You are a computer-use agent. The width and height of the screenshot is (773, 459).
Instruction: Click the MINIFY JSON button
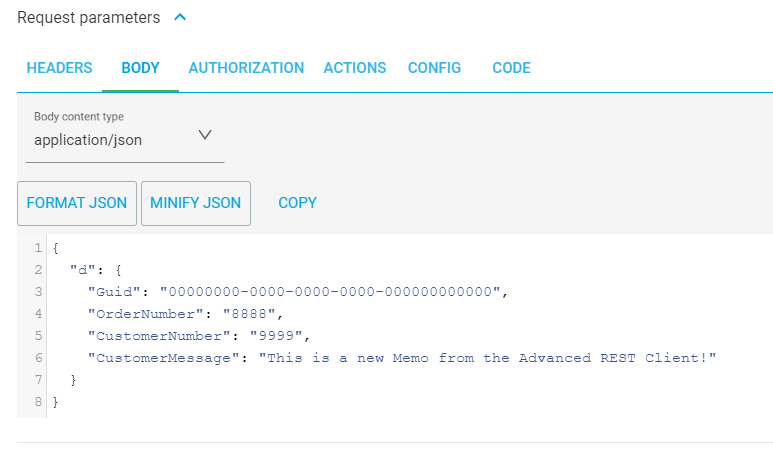[196, 203]
